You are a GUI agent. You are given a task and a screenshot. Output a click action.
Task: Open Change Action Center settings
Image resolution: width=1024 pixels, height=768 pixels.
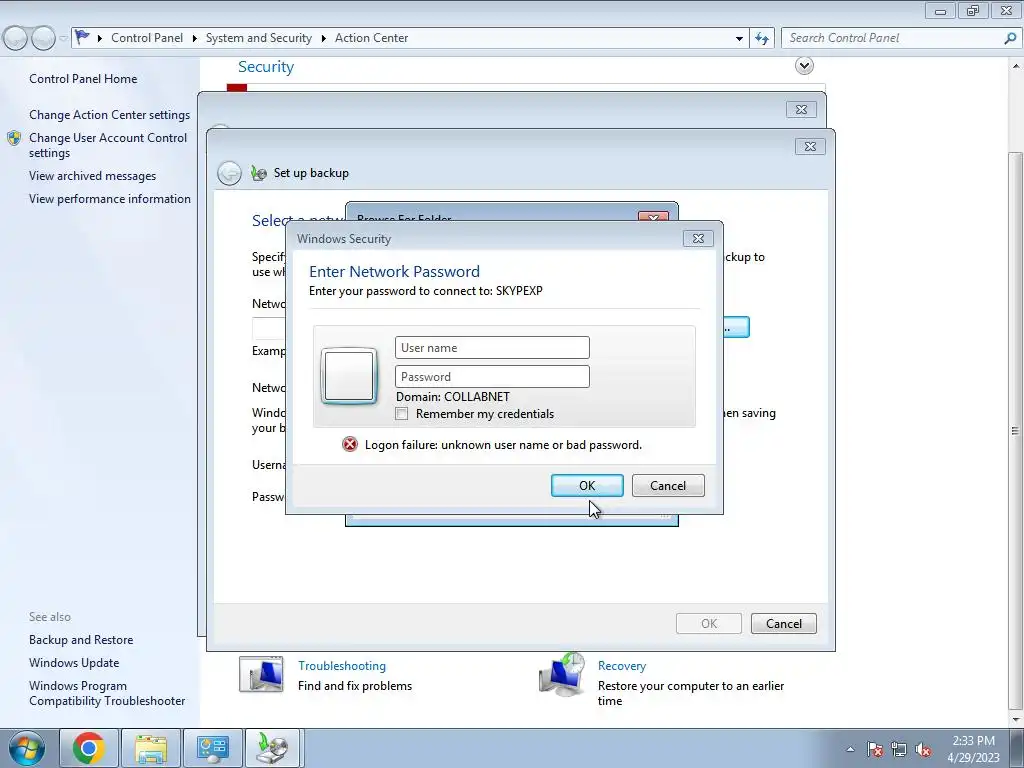109,114
